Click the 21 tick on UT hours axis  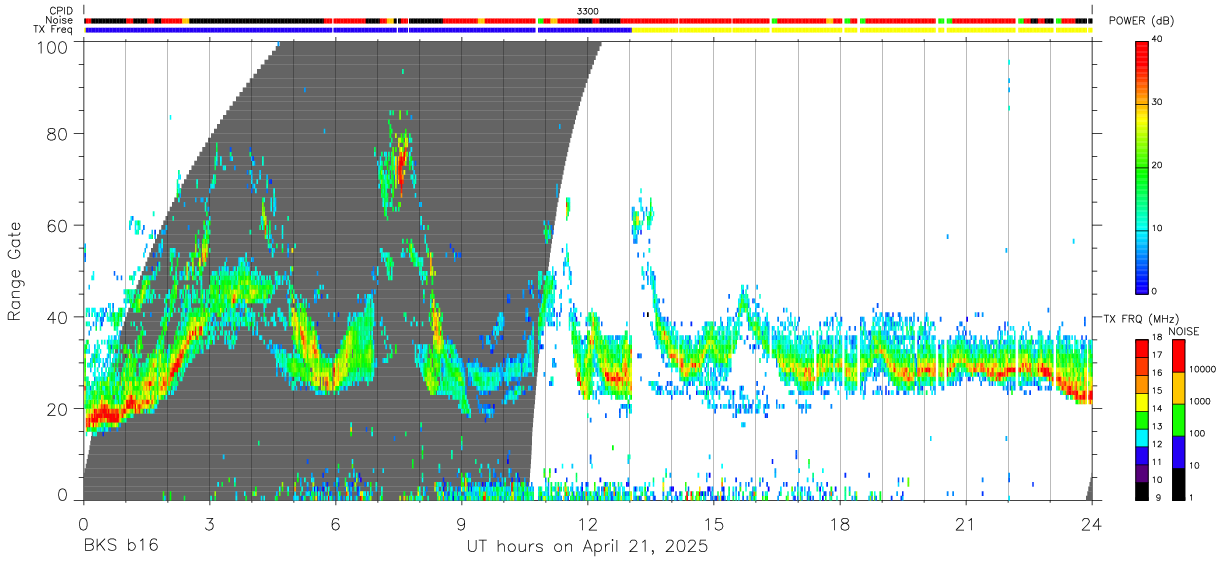point(966,524)
